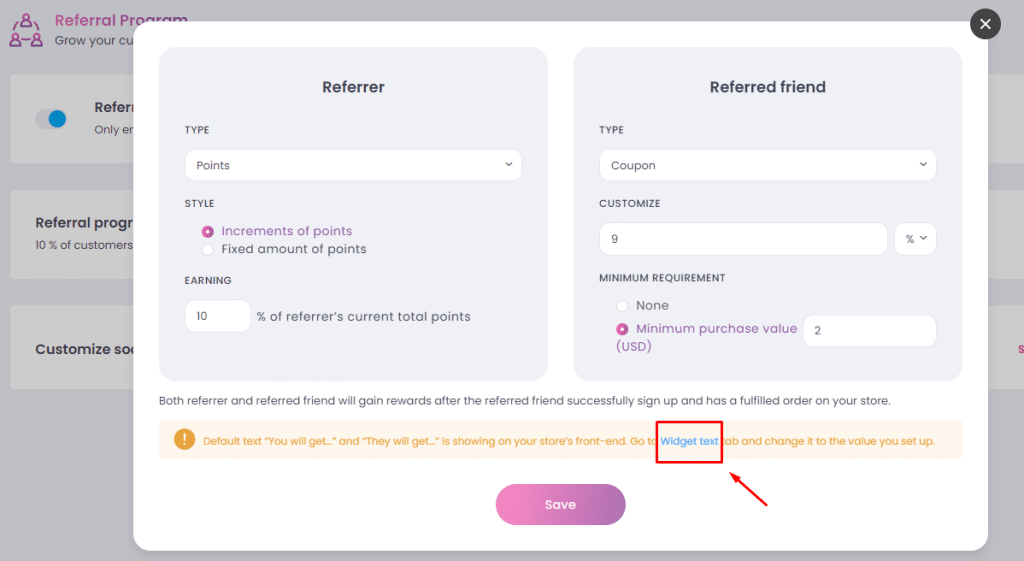1024x561 pixels.
Task: Click the Referrer type dropdown chevron
Action: tap(508, 165)
